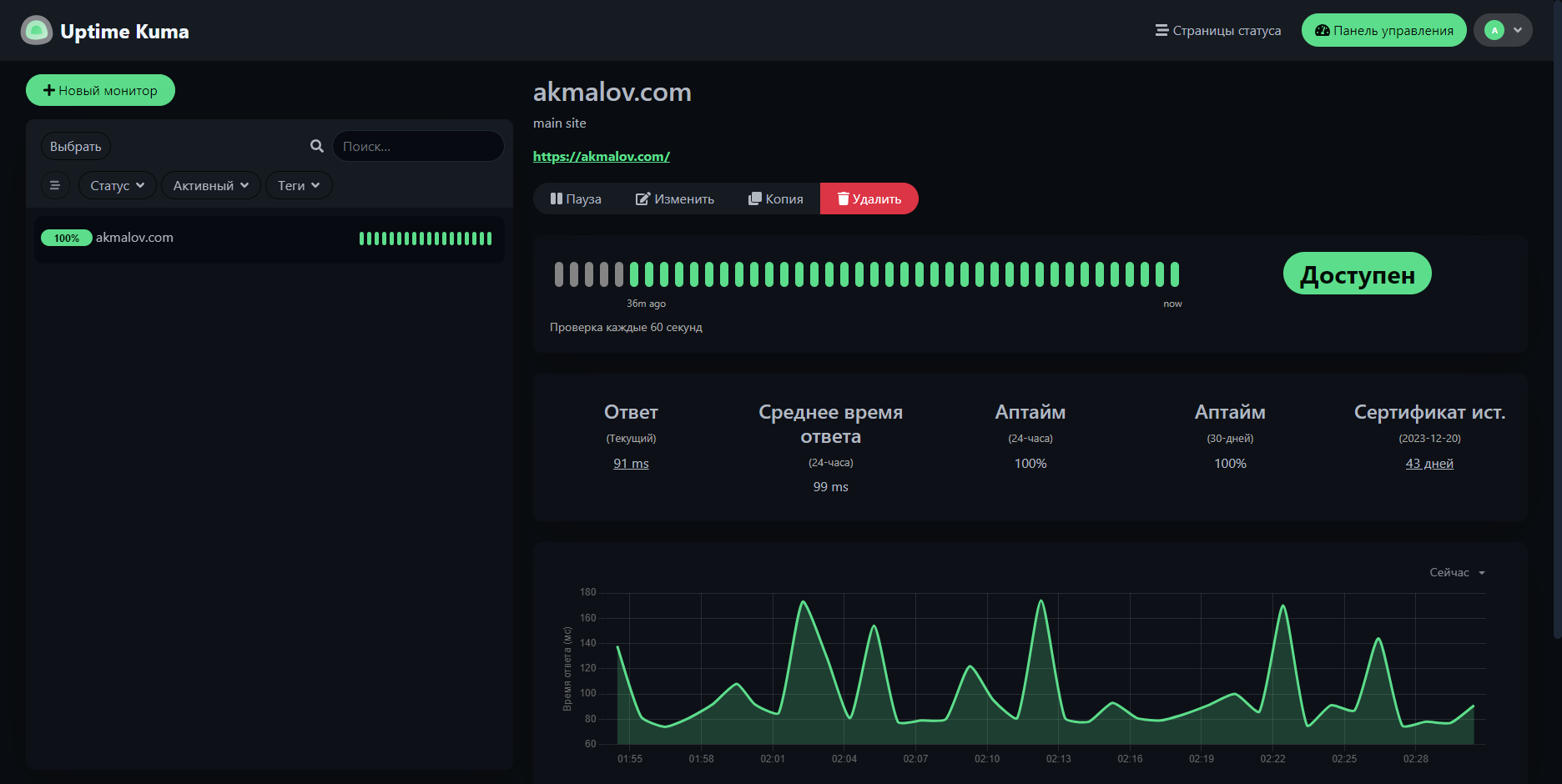
Task: Click the sidebar heartbeat bar for akmalov.com
Action: pyautogui.click(x=426, y=239)
